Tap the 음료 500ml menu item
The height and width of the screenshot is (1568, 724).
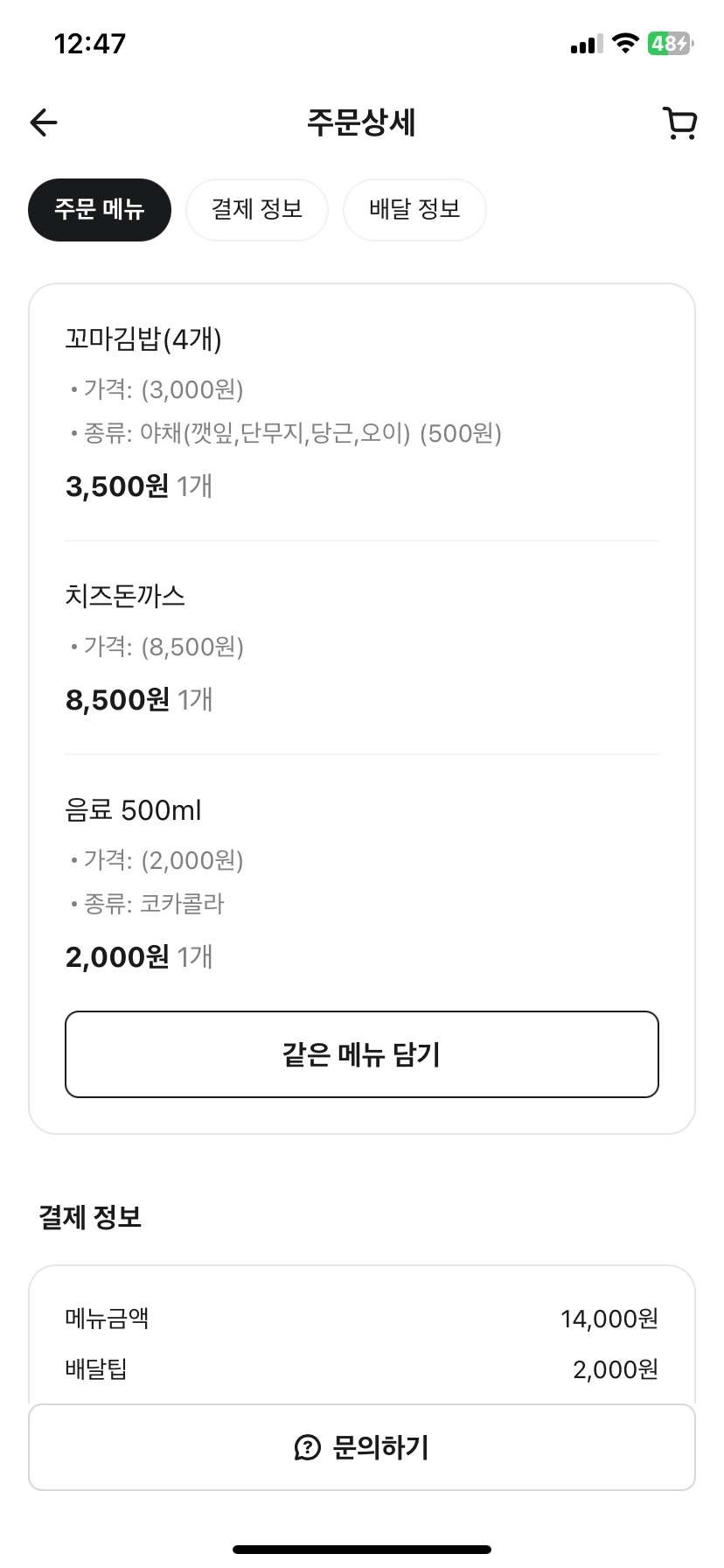tap(133, 810)
